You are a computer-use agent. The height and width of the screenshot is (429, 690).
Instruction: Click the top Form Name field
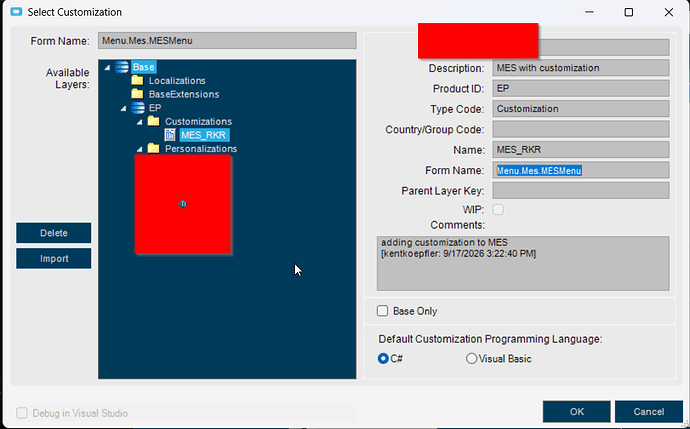click(227, 40)
